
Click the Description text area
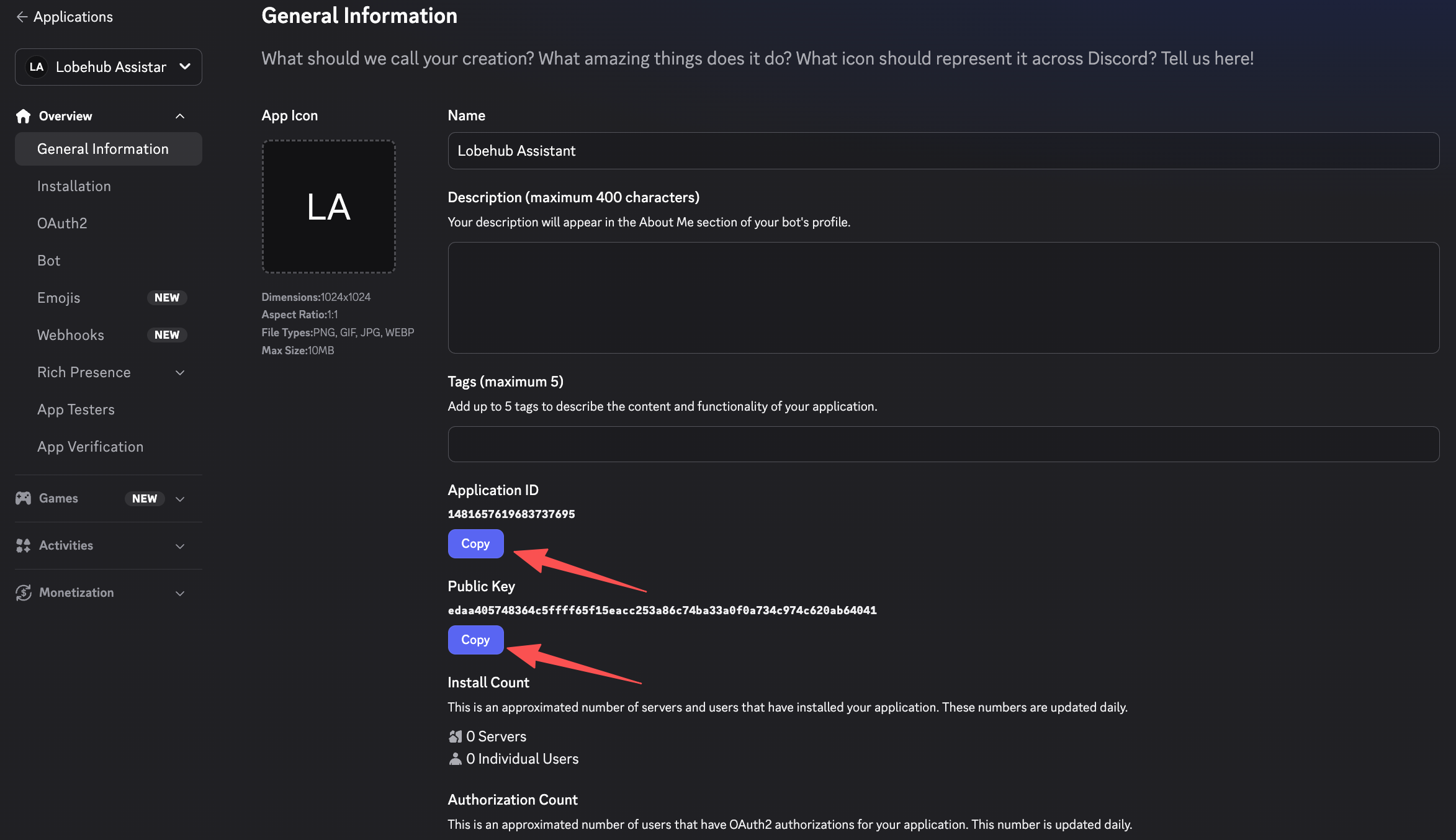pyautogui.click(x=943, y=298)
